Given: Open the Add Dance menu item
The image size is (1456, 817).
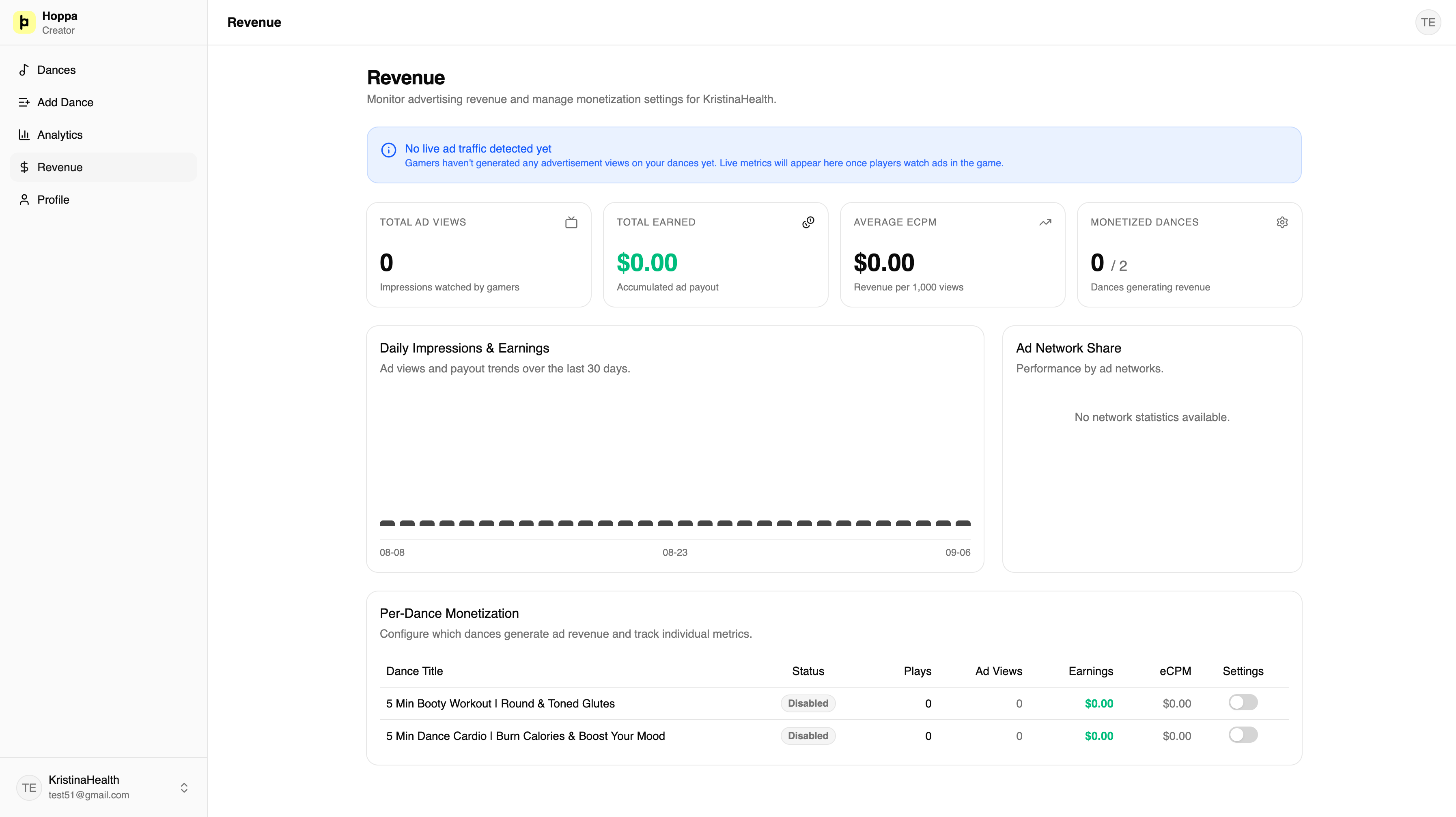Looking at the screenshot, I should click(103, 102).
